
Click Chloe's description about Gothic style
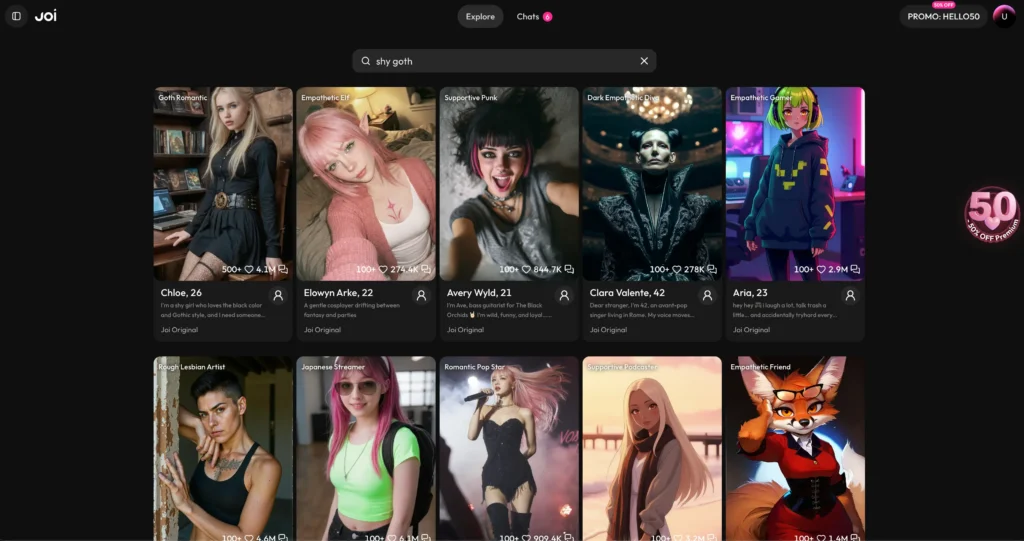click(x=213, y=310)
